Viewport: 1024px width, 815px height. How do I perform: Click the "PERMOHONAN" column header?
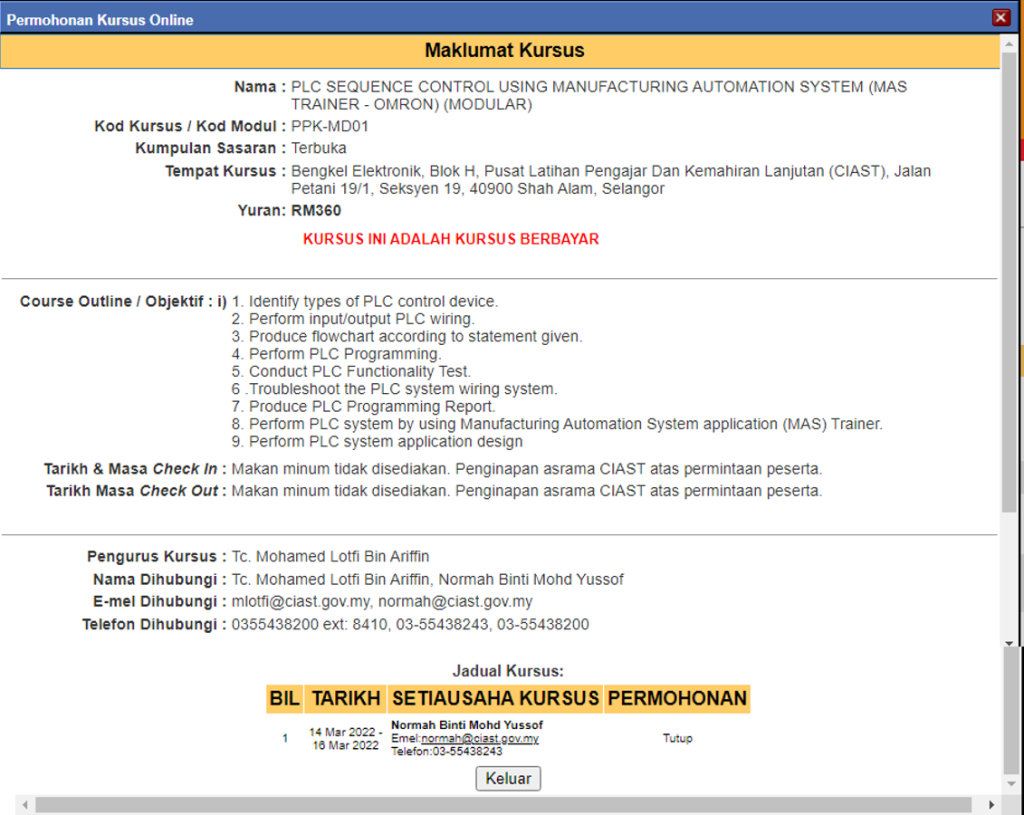(677, 699)
